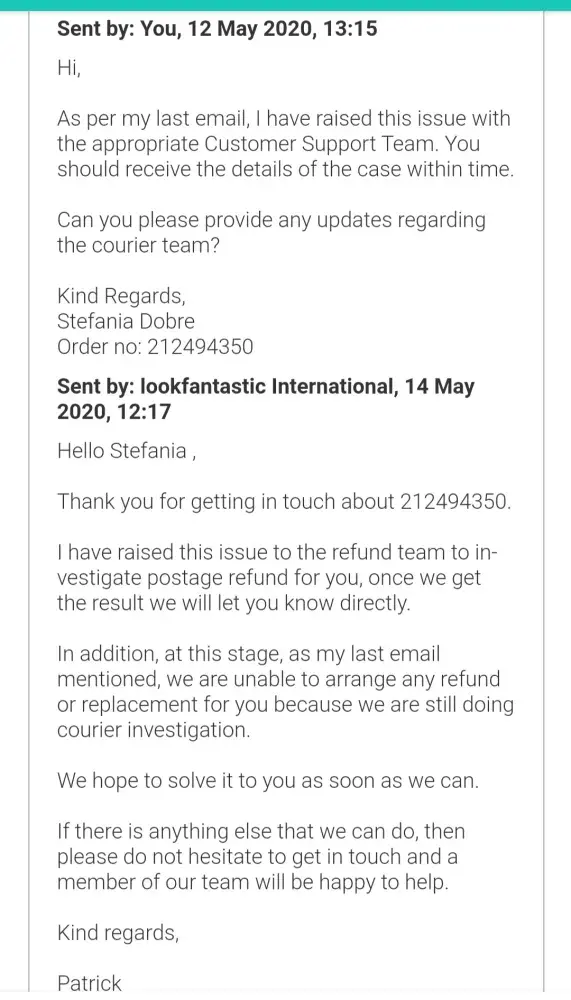The image size is (571, 1000).
Task: Tap the 'In addition, at this stage' paragraph
Action: coord(285,692)
